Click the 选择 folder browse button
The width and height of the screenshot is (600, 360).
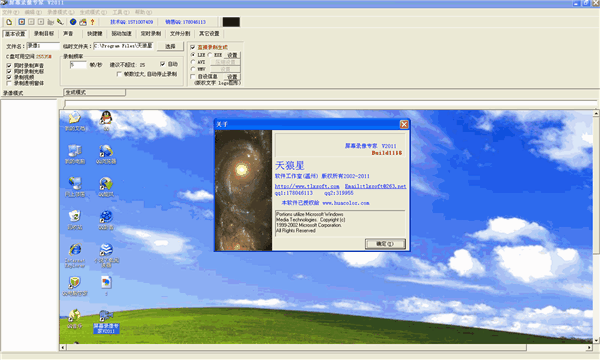click(170, 46)
